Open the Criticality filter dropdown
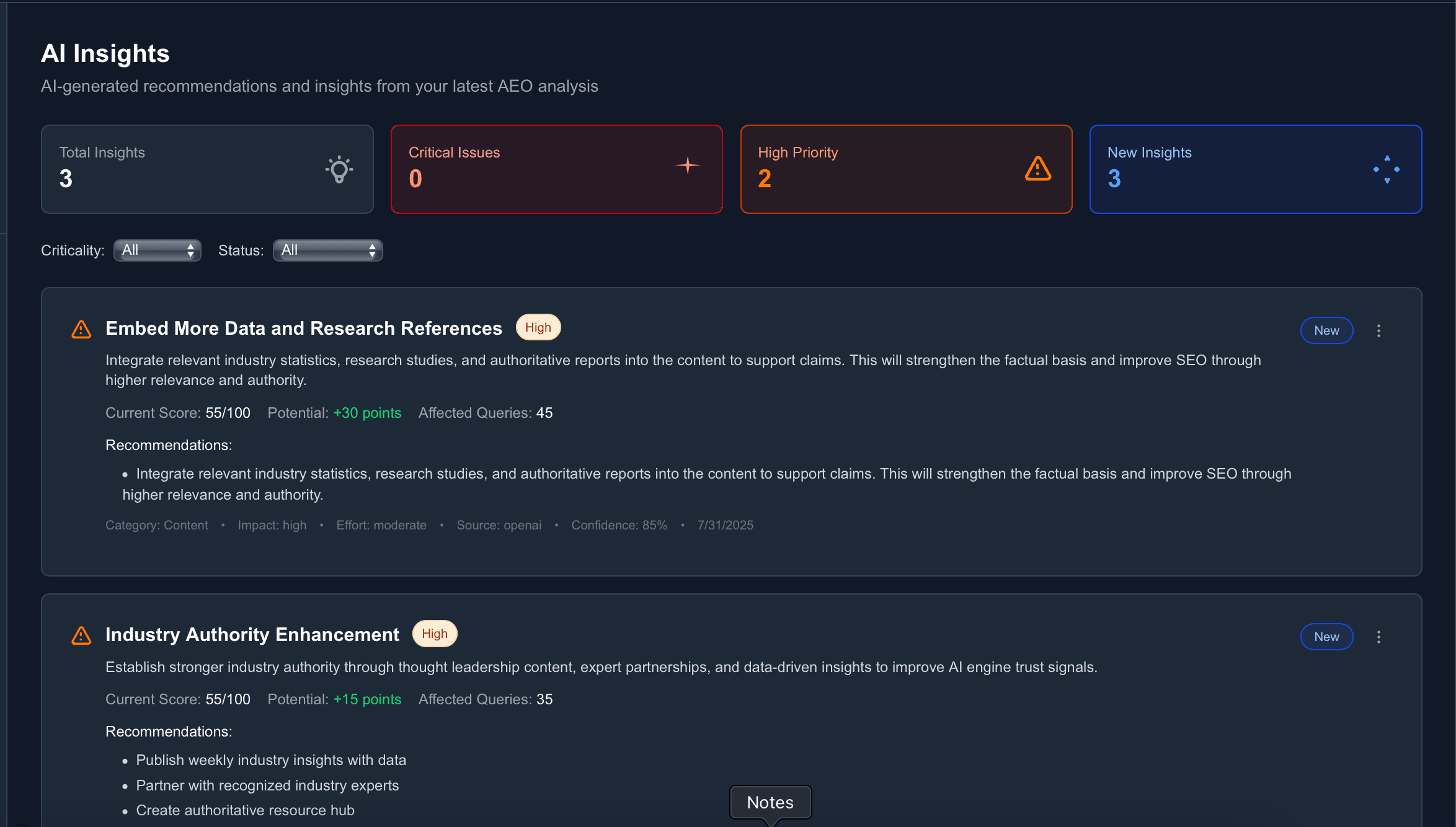Screen dimensions: 1456x827 (x=157, y=250)
